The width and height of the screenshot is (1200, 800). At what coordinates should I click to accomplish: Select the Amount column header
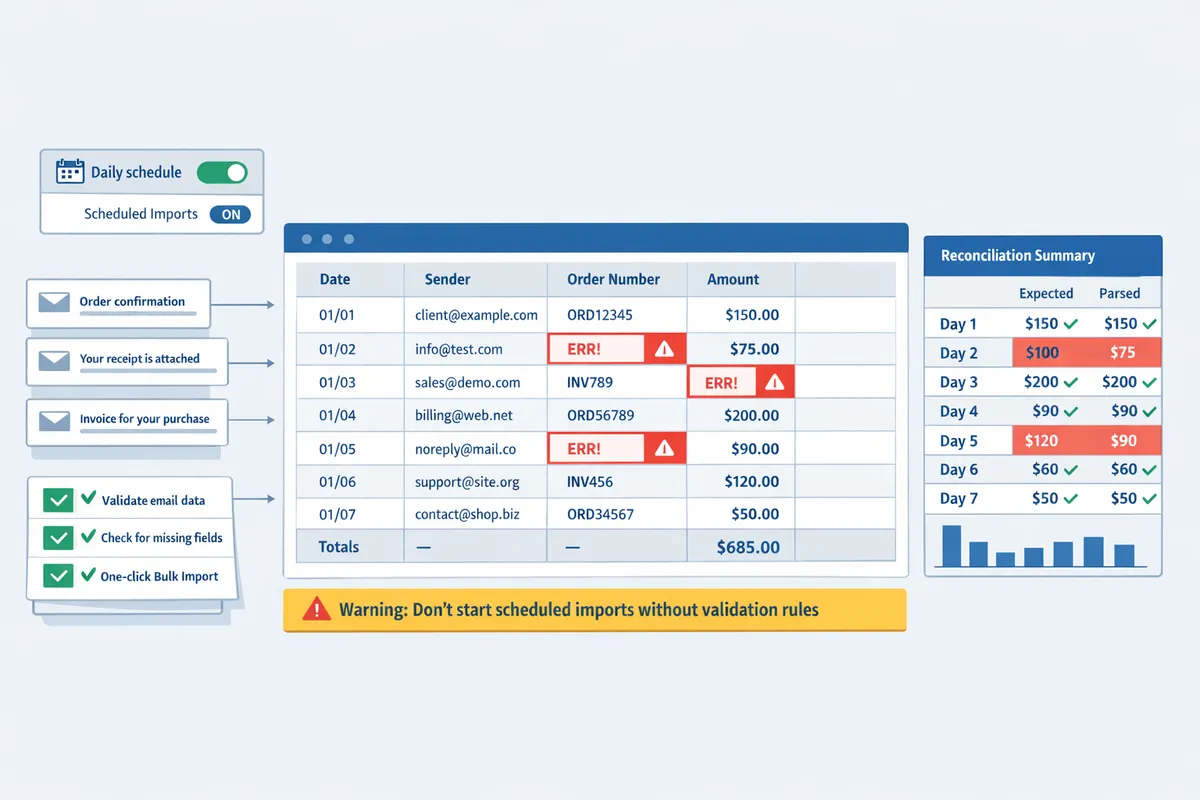[733, 280]
